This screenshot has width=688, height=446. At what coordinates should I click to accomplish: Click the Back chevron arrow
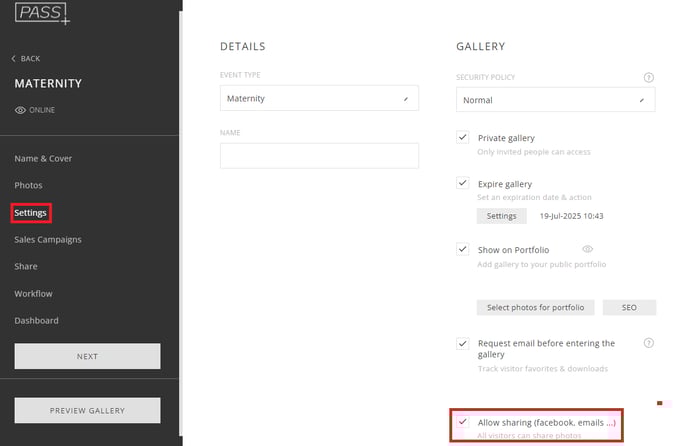(13, 58)
